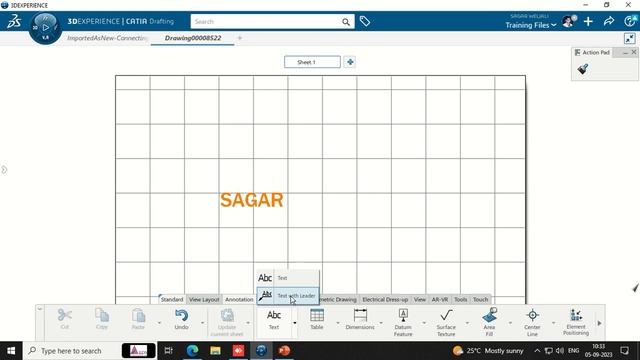This screenshot has width=640, height=360.
Task: Select the Surface Texture tool
Action: coord(446,322)
